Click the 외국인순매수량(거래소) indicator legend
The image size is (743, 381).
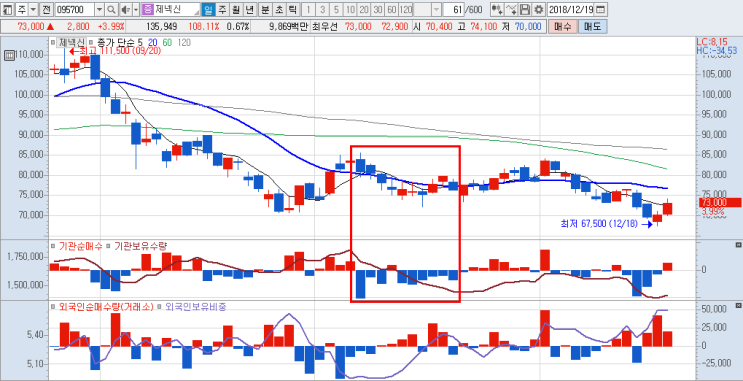pos(105,307)
